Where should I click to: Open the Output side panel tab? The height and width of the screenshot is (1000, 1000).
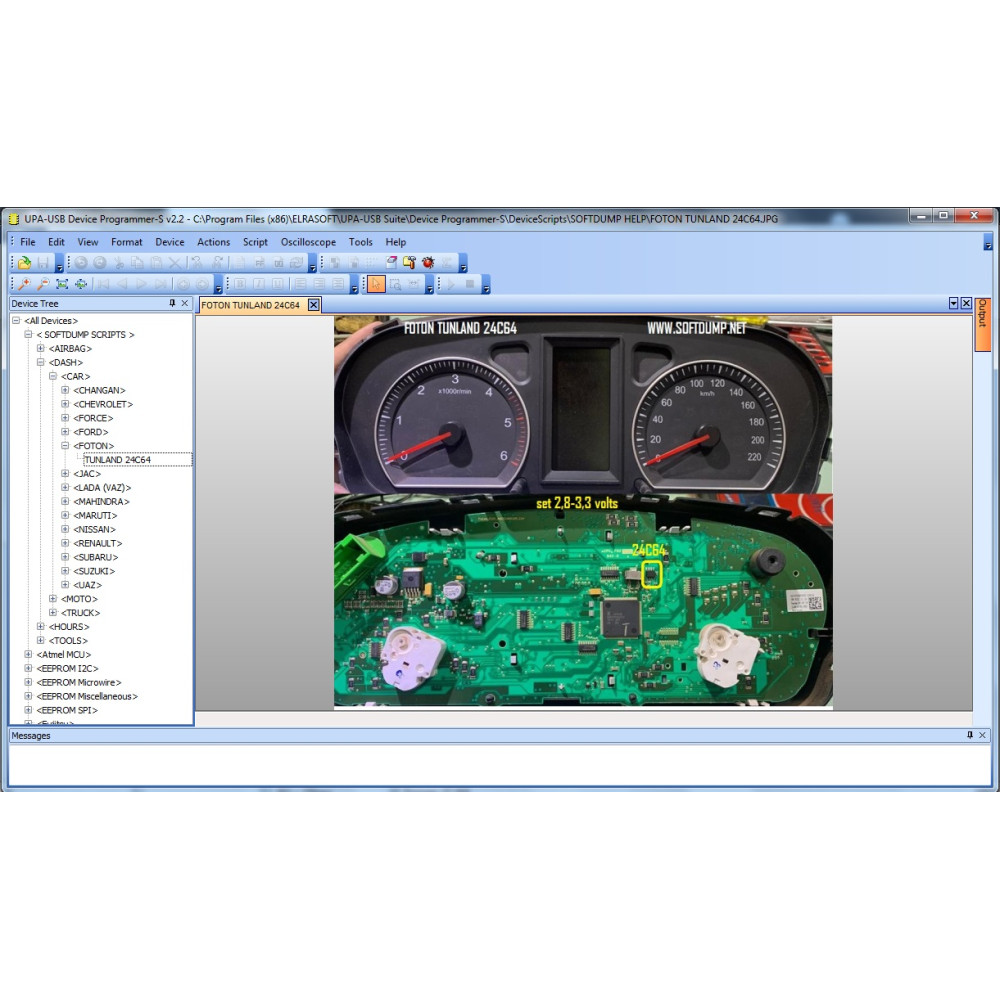(982, 324)
